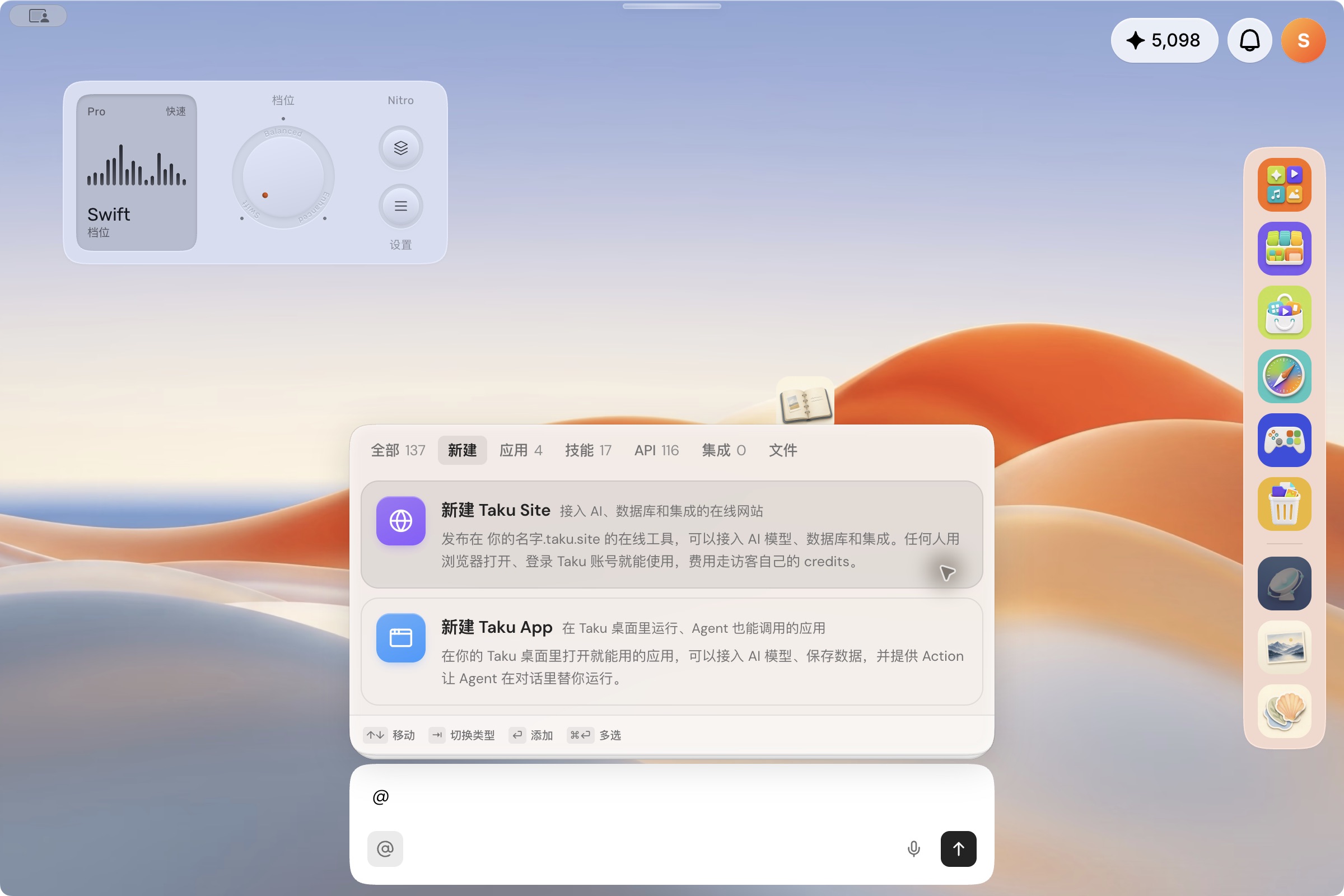This screenshot has width=1344, height=896.
Task: Click the 多选 shortcut hint
Action: 594,735
